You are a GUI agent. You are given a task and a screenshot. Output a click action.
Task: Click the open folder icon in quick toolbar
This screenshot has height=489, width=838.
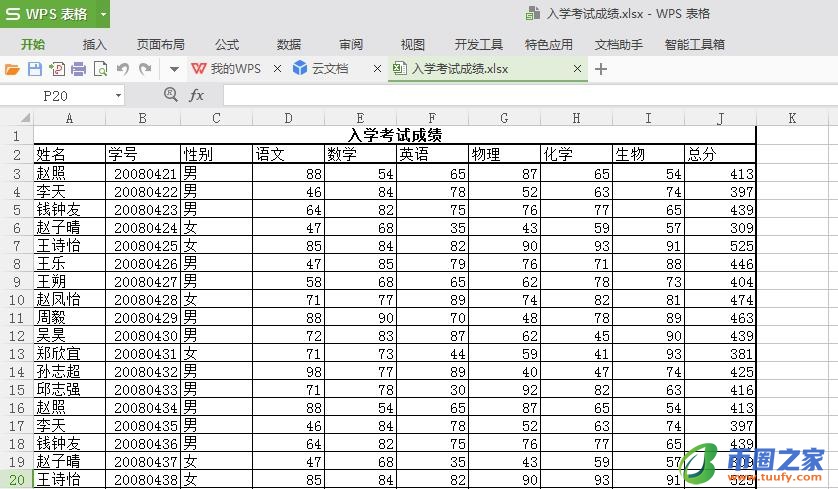12,69
